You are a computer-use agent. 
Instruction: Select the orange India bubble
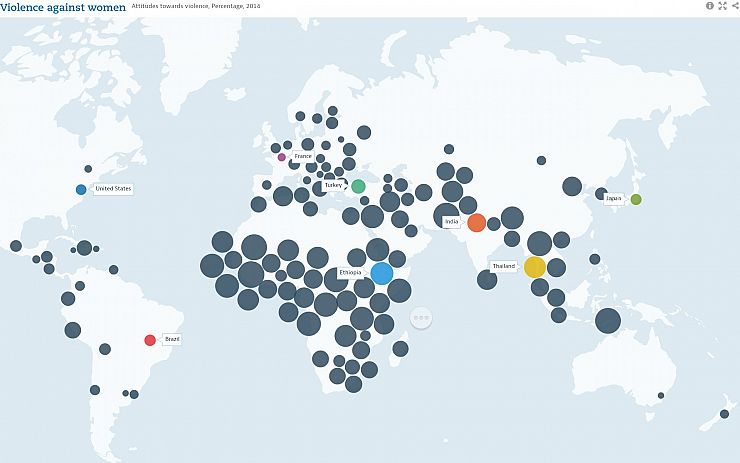(x=477, y=222)
